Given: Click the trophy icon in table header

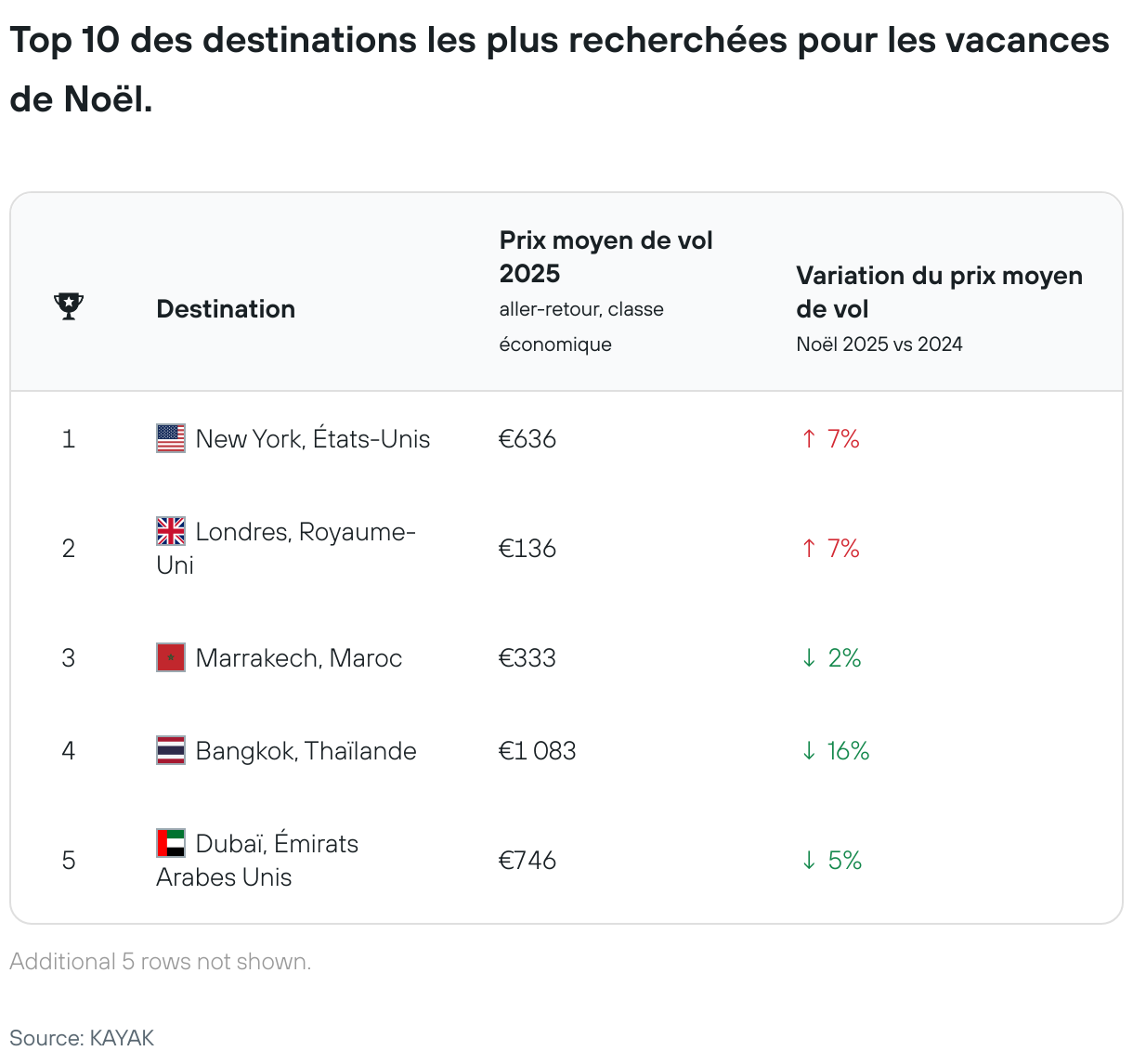Looking at the screenshot, I should pos(69,306).
